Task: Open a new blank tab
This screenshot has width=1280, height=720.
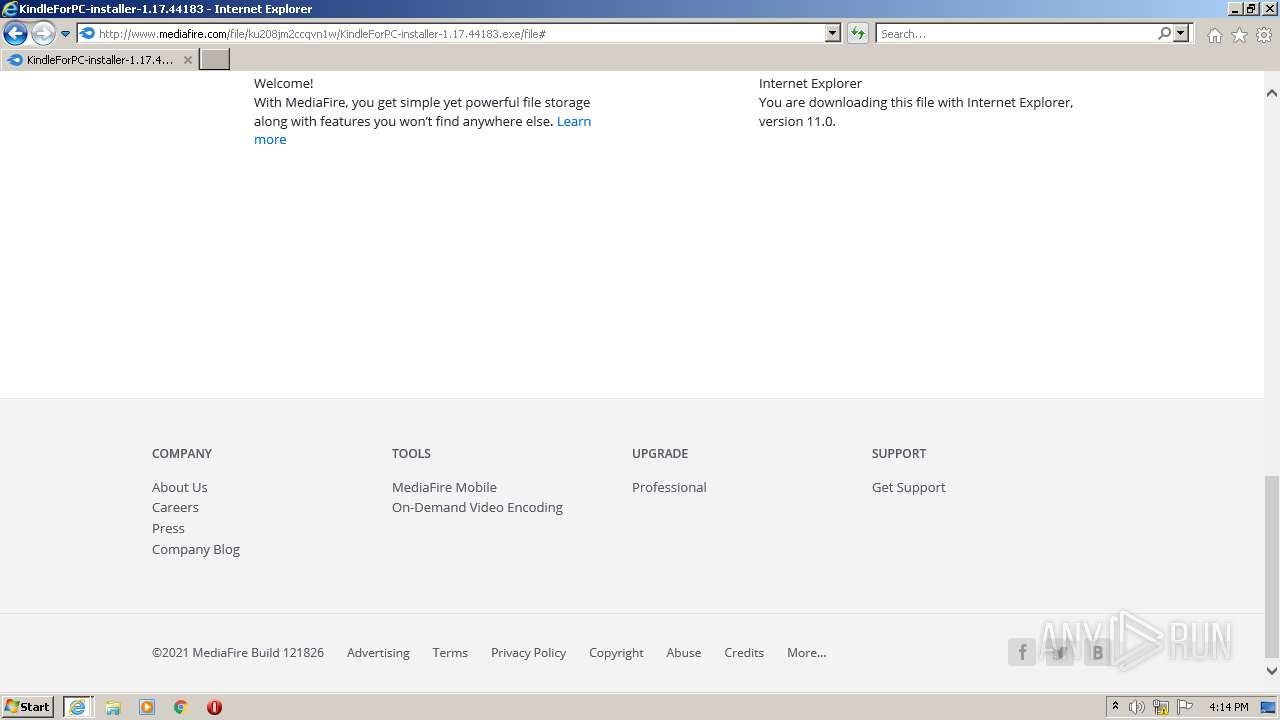Action: pyautogui.click(x=215, y=59)
